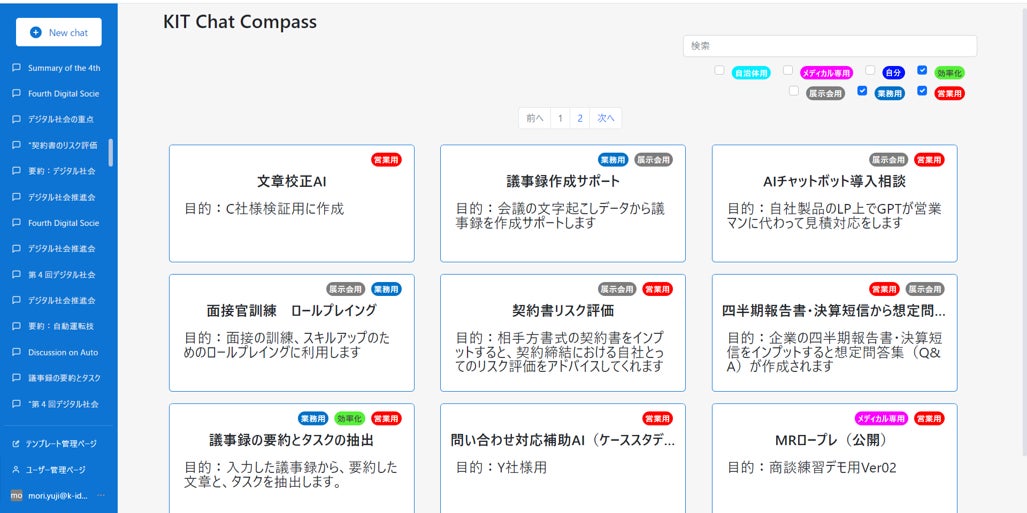Click the ユーザー管理ページ person icon
The image size is (1027, 513).
[16, 469]
